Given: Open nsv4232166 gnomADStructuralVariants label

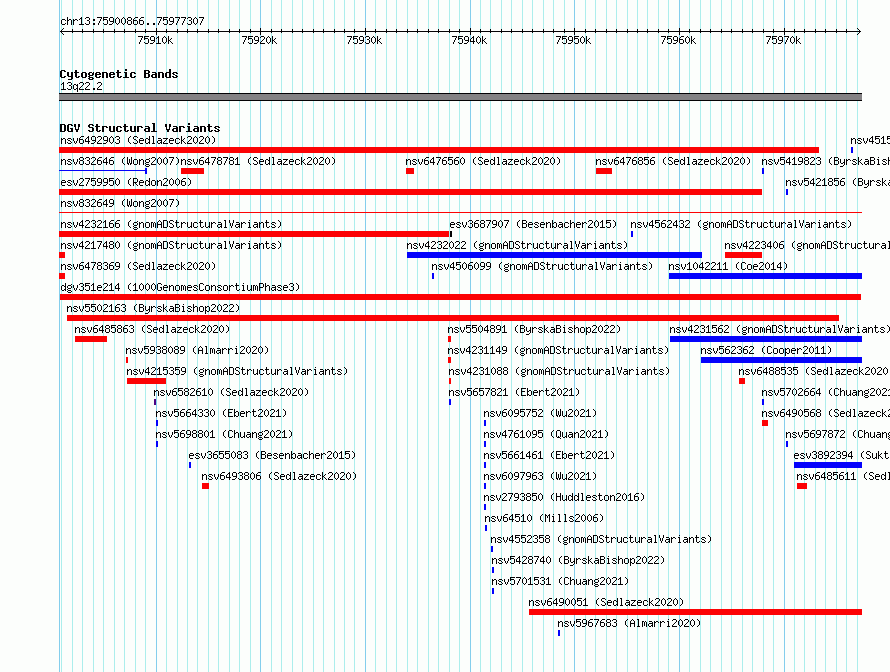Looking at the screenshot, I should (x=171, y=224).
